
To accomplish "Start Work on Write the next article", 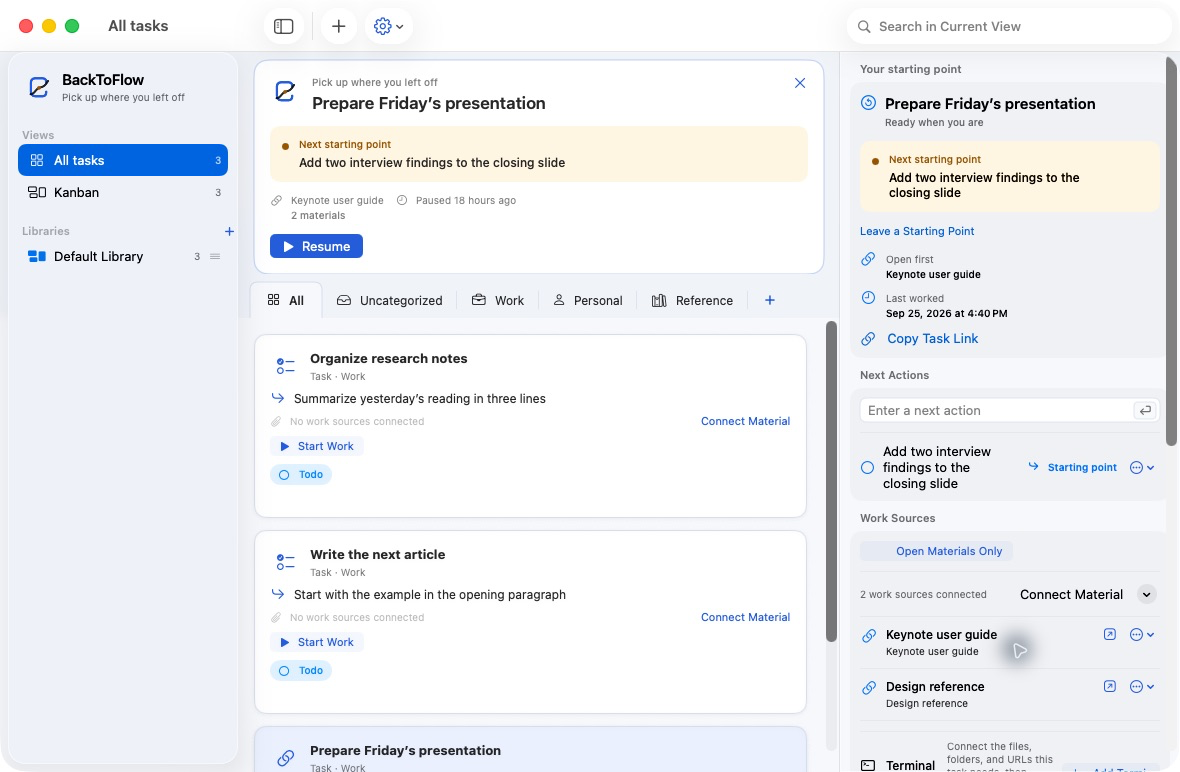I will (316, 642).
